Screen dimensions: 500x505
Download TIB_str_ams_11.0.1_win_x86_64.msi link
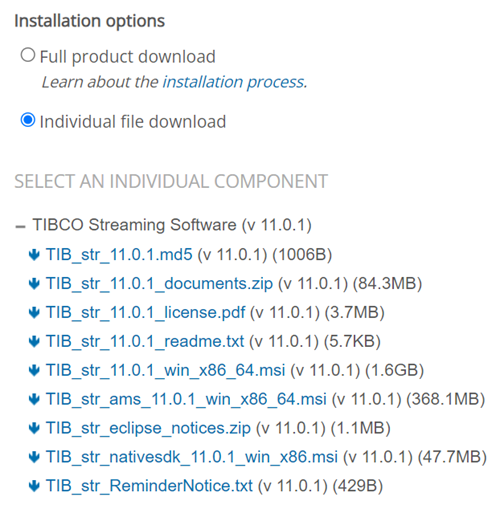(186, 399)
